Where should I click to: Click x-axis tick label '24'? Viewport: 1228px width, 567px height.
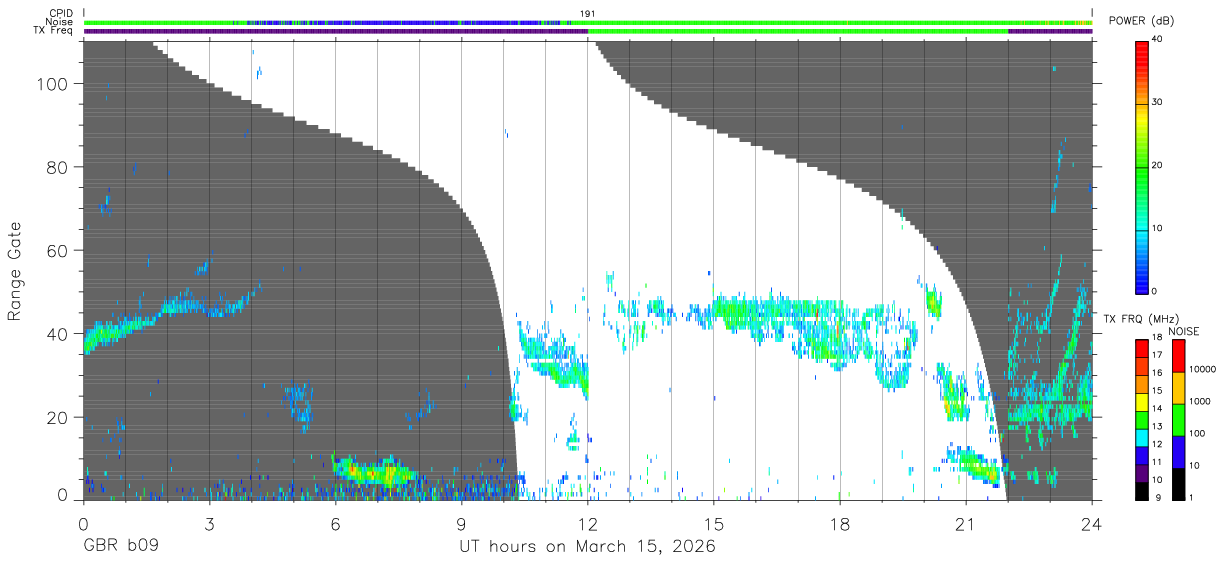pyautogui.click(x=1091, y=523)
